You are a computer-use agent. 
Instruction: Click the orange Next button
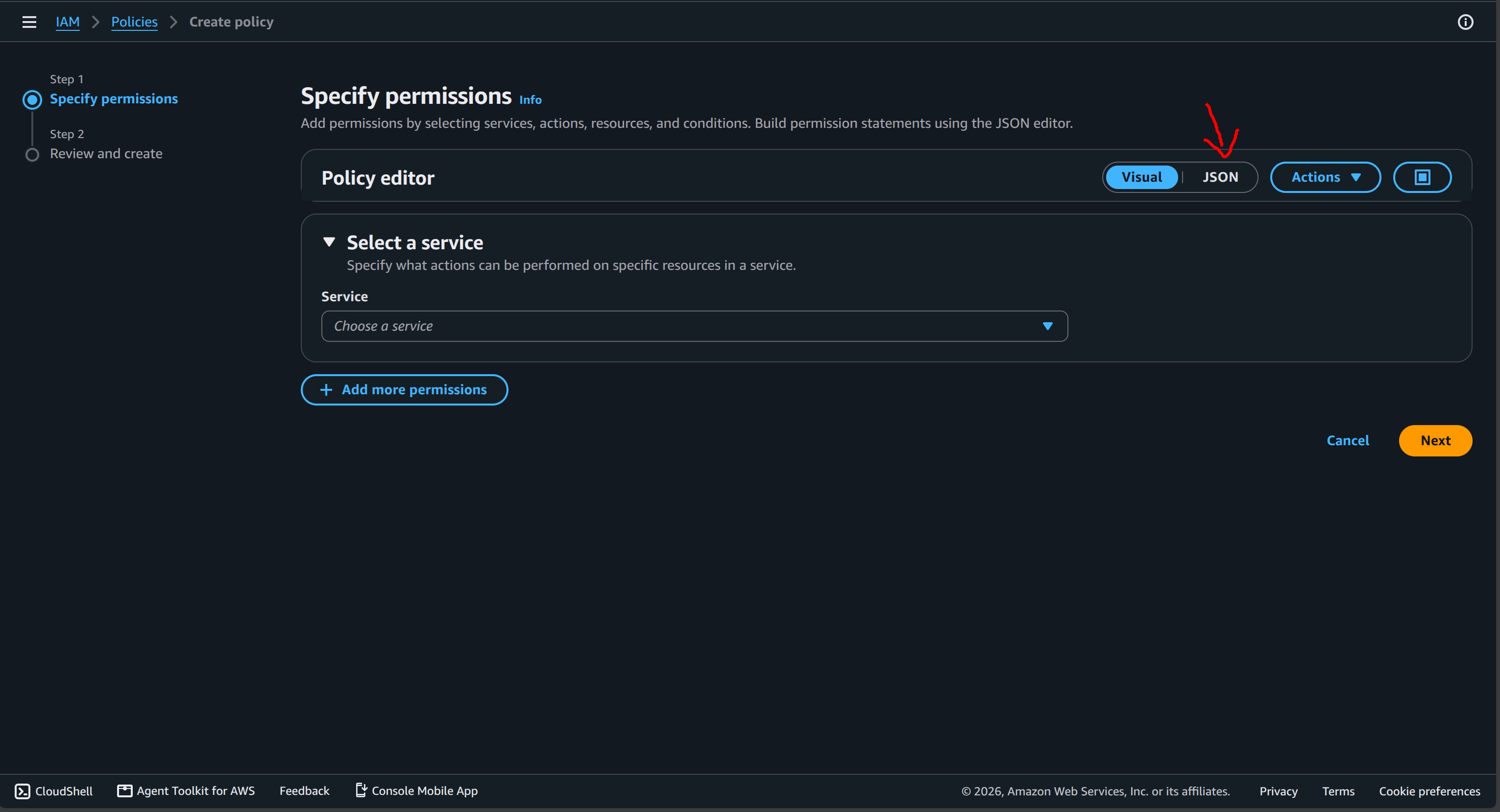click(x=1435, y=441)
